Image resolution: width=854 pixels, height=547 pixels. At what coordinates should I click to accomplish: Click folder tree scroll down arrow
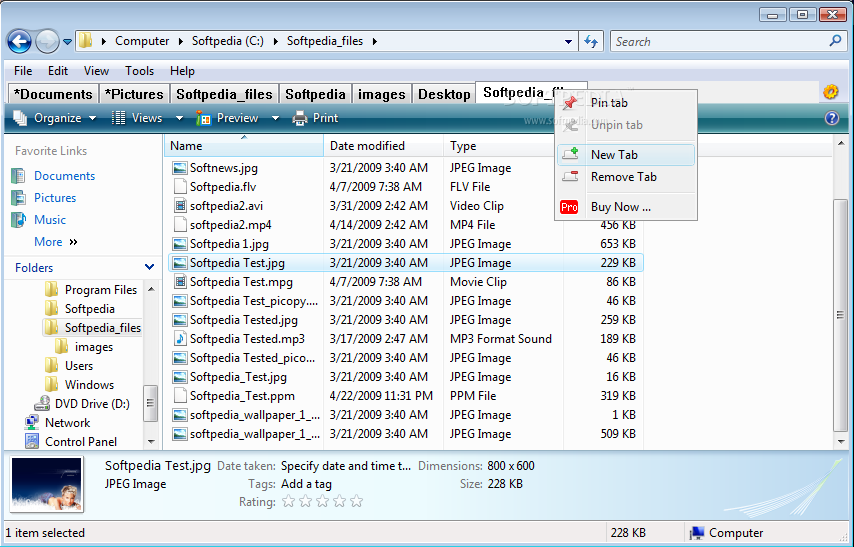pos(151,442)
